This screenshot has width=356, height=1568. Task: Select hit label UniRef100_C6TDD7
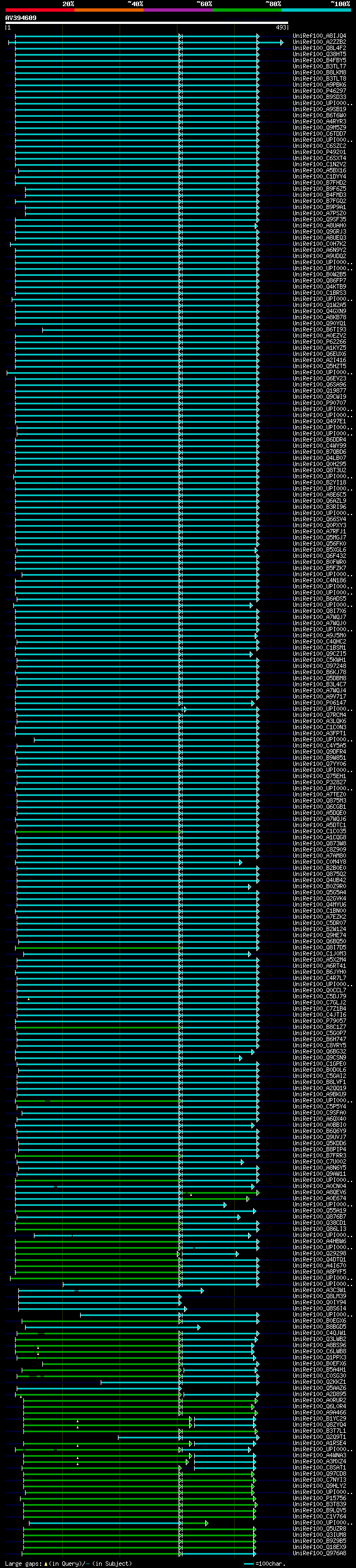coord(319,134)
